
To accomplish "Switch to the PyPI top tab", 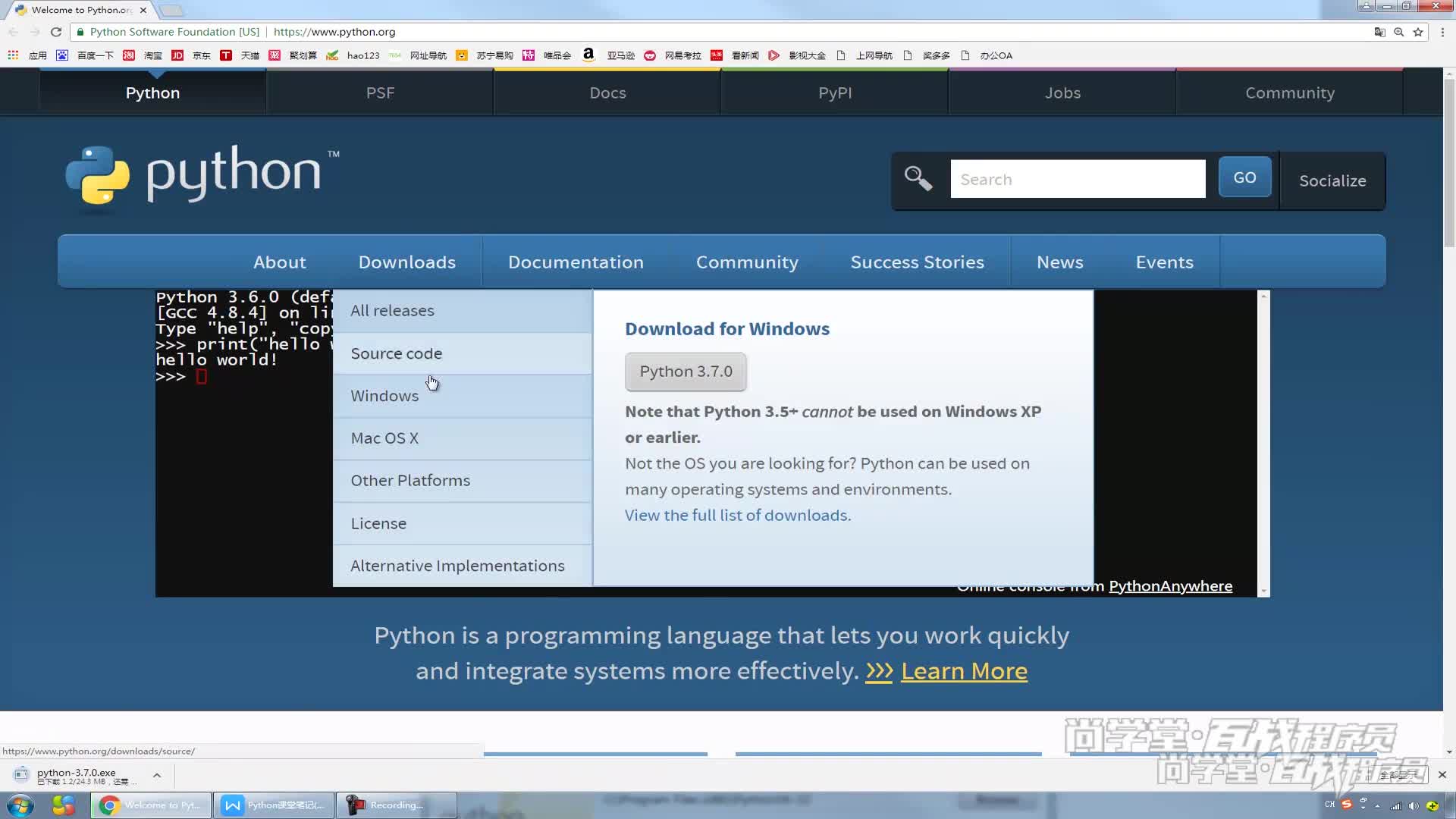I will pyautogui.click(x=834, y=93).
